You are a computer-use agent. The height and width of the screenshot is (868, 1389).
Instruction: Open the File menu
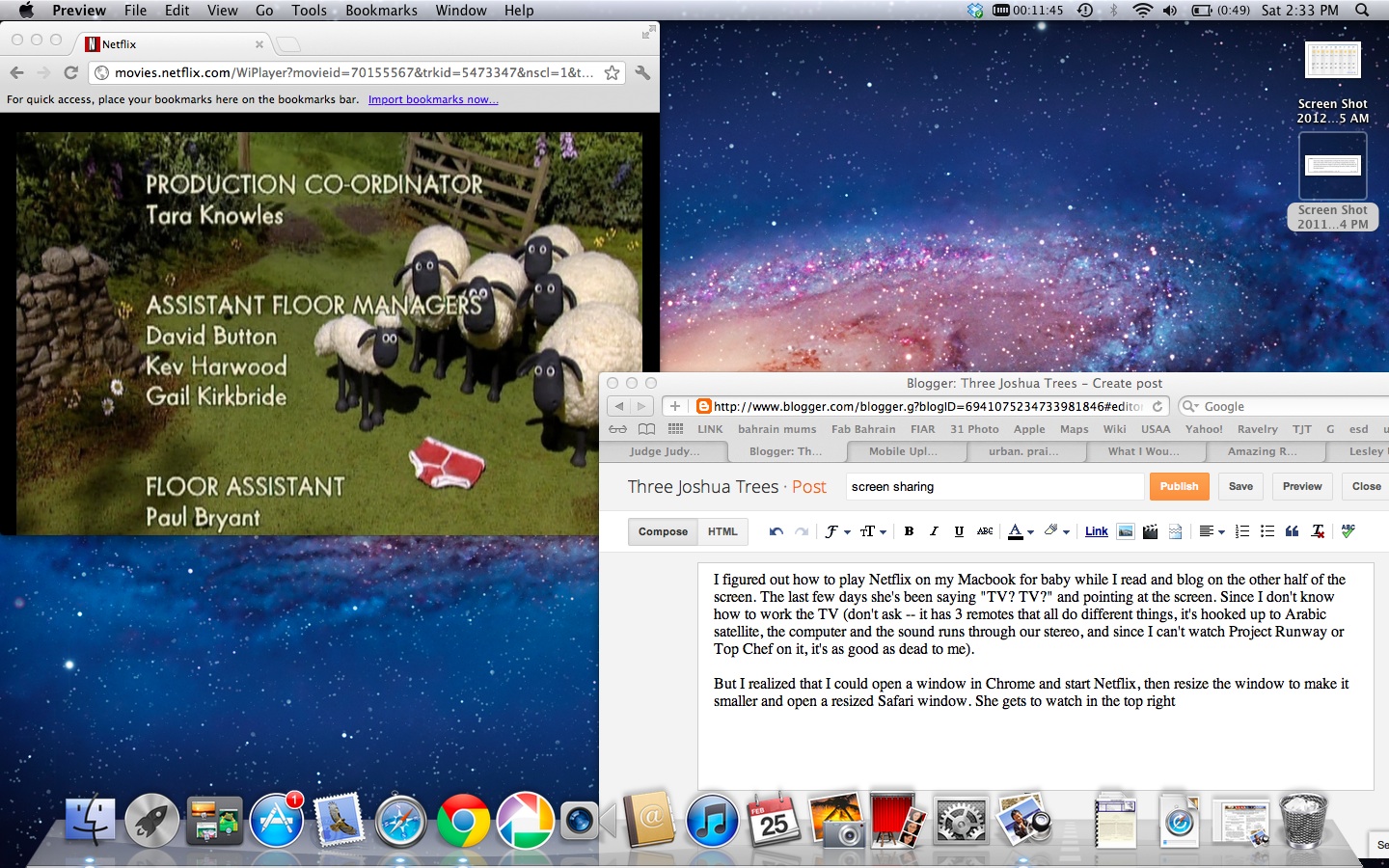[x=135, y=10]
